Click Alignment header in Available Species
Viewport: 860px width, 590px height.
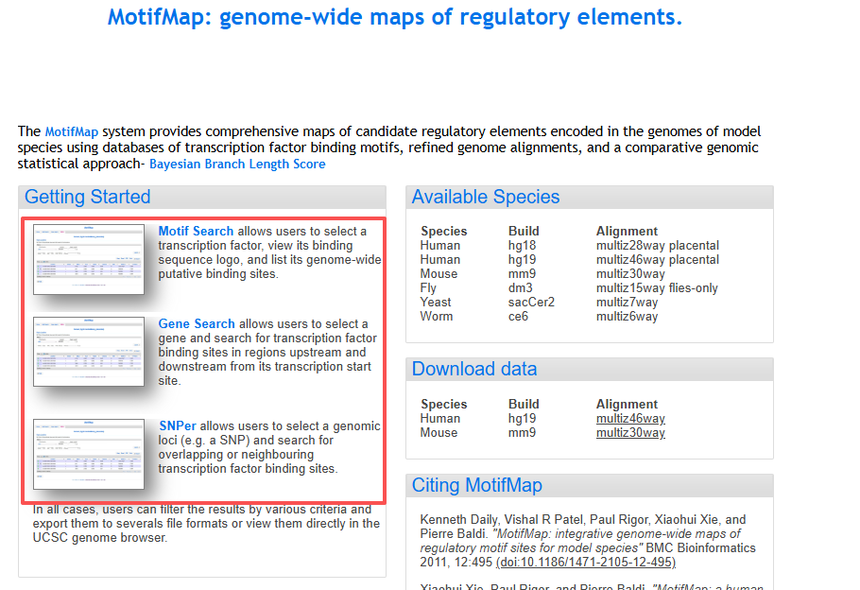point(627,231)
